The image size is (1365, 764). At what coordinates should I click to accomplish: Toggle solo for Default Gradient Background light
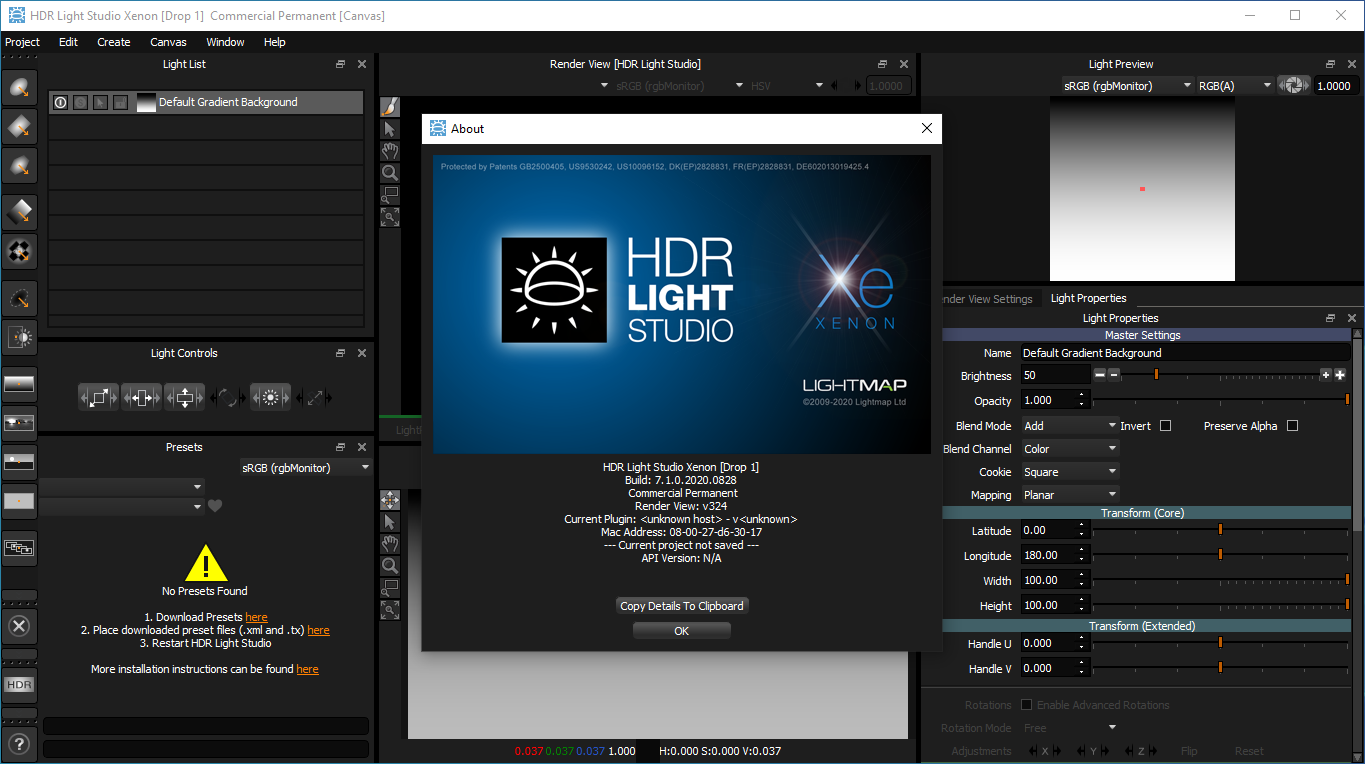click(x=80, y=102)
